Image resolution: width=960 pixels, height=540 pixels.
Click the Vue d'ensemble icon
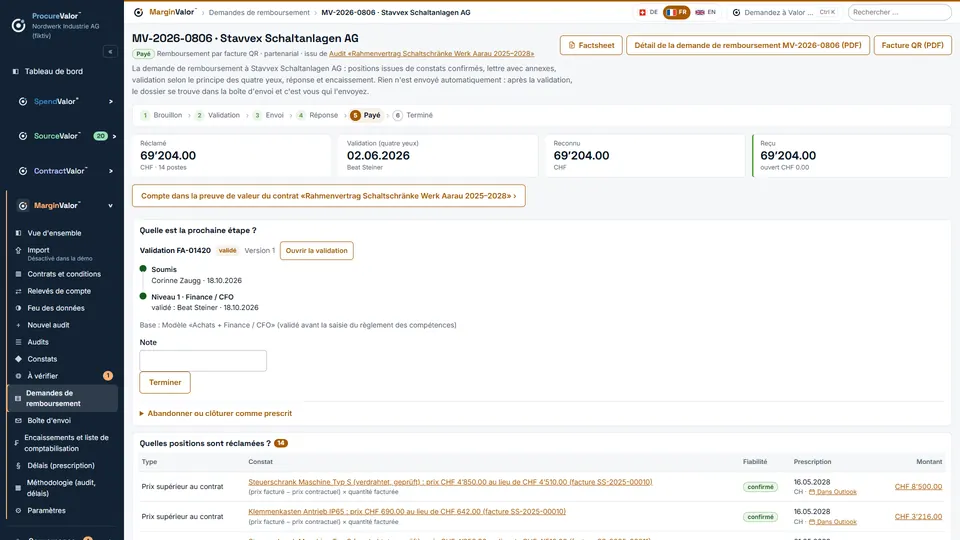tap(18, 233)
